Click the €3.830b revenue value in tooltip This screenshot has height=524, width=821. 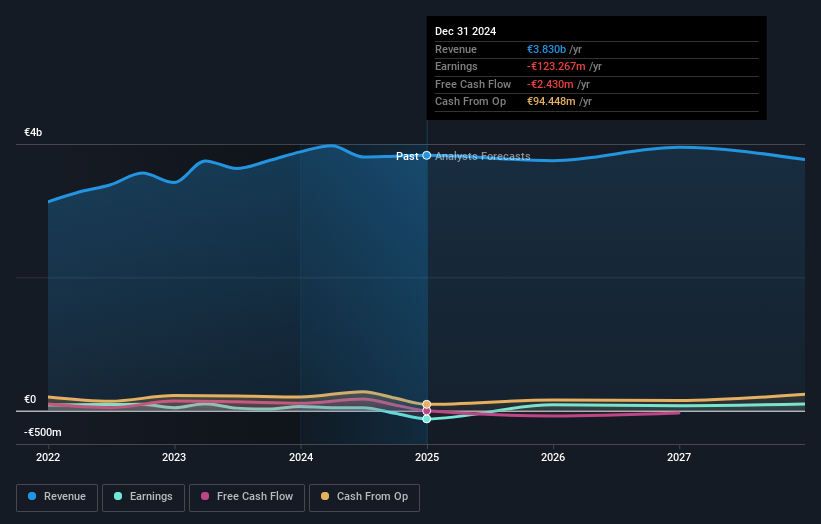pyautogui.click(x=546, y=49)
